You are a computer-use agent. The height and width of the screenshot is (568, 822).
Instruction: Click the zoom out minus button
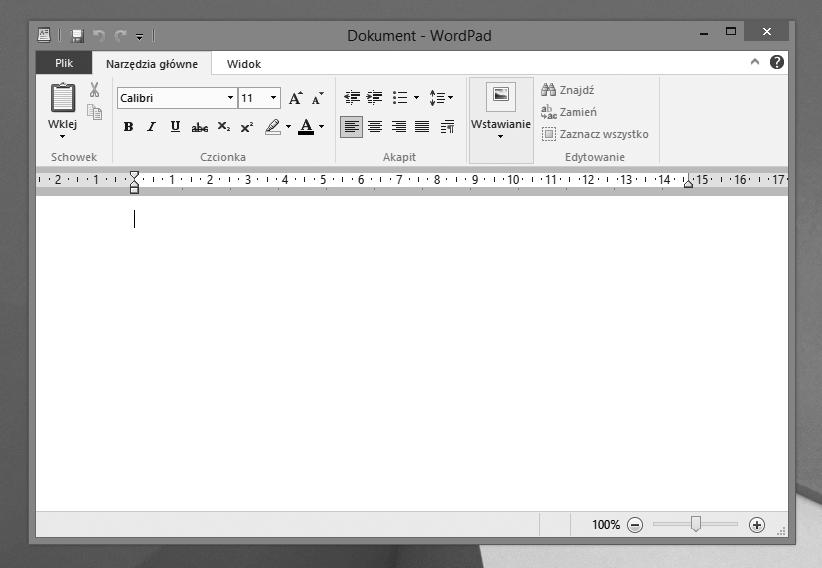635,524
